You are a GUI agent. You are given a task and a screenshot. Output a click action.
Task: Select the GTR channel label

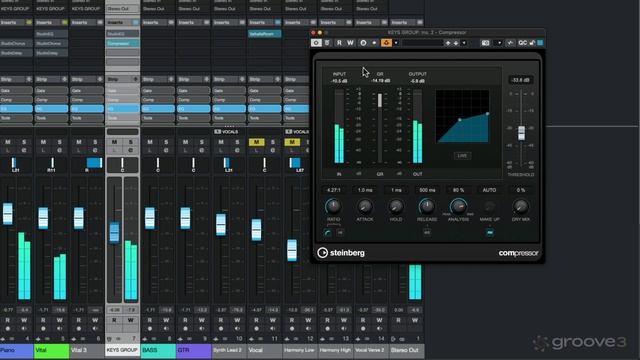coord(193,350)
